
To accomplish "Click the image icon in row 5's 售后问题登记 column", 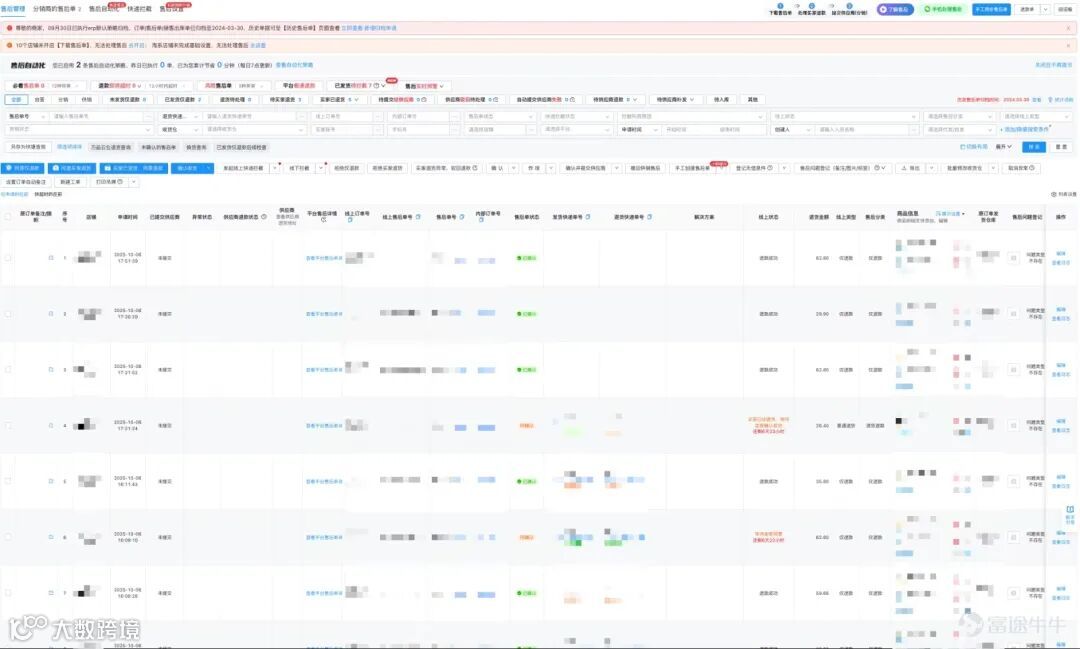I will point(1013,481).
